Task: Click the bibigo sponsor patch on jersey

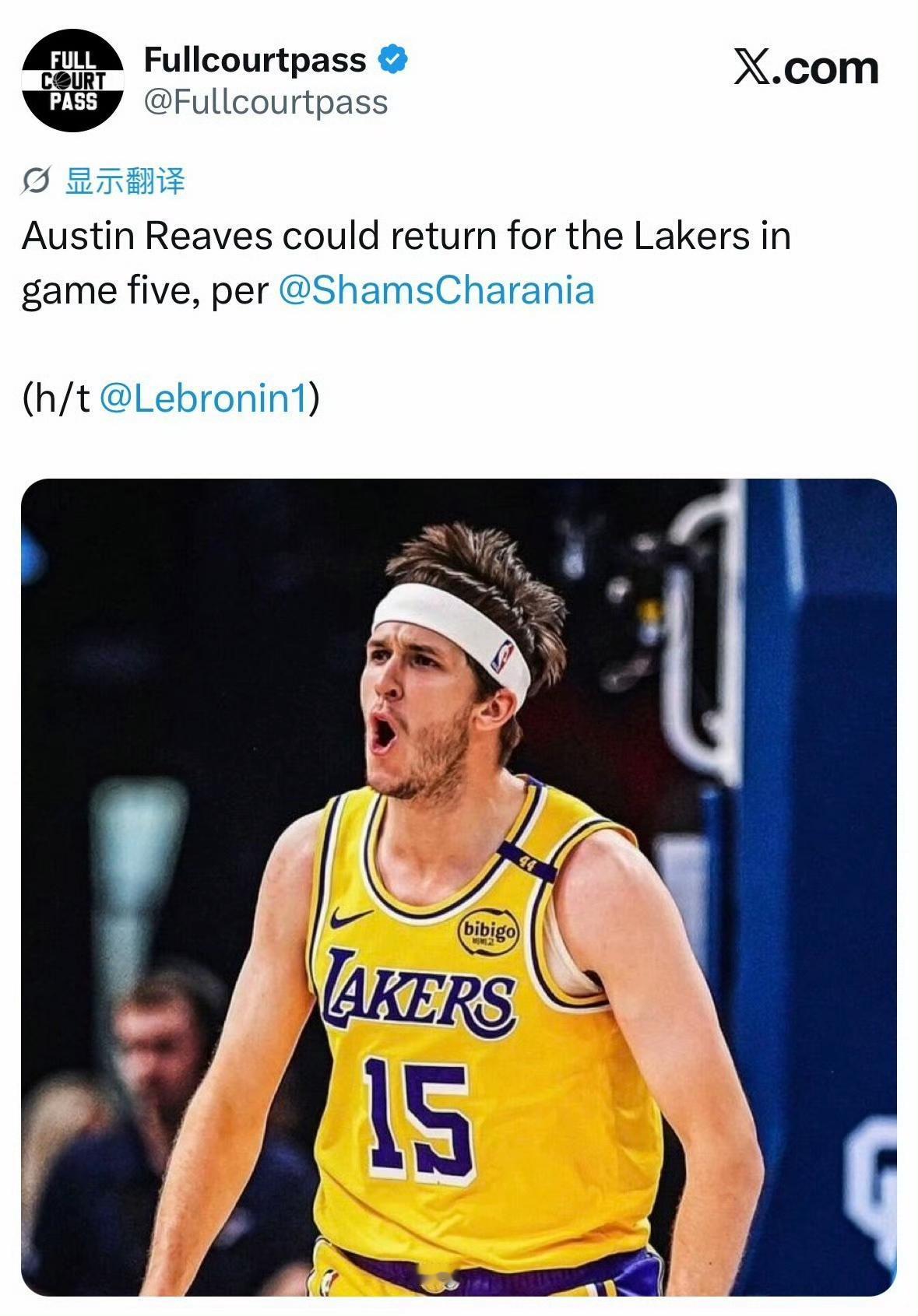Action: [489, 932]
